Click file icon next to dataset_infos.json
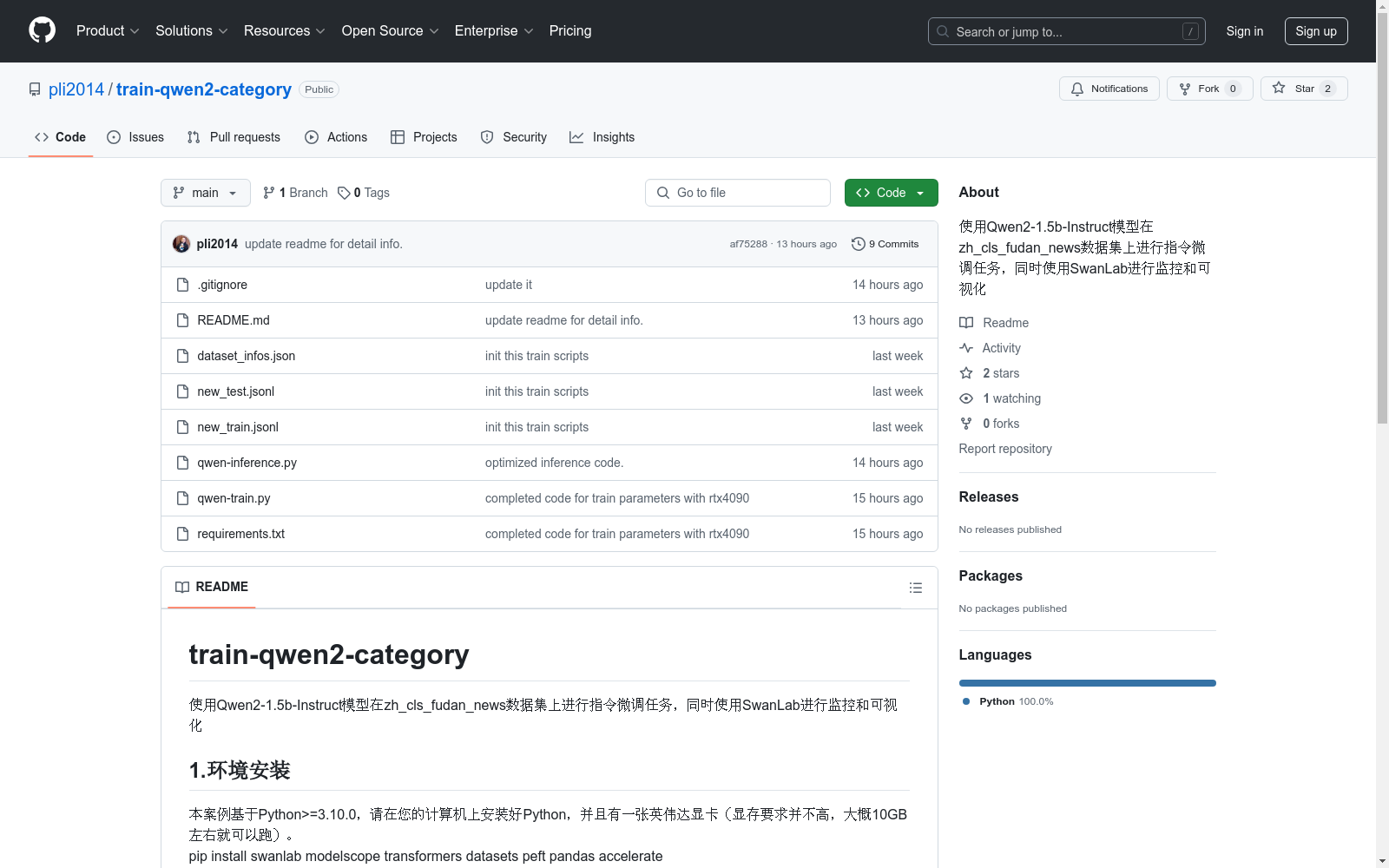Viewport: 1389px width, 868px height. pyautogui.click(x=182, y=356)
